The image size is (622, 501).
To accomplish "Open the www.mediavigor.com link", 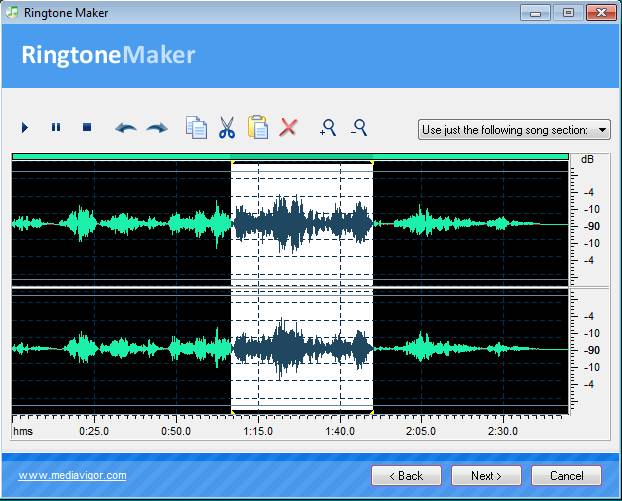I will point(72,475).
